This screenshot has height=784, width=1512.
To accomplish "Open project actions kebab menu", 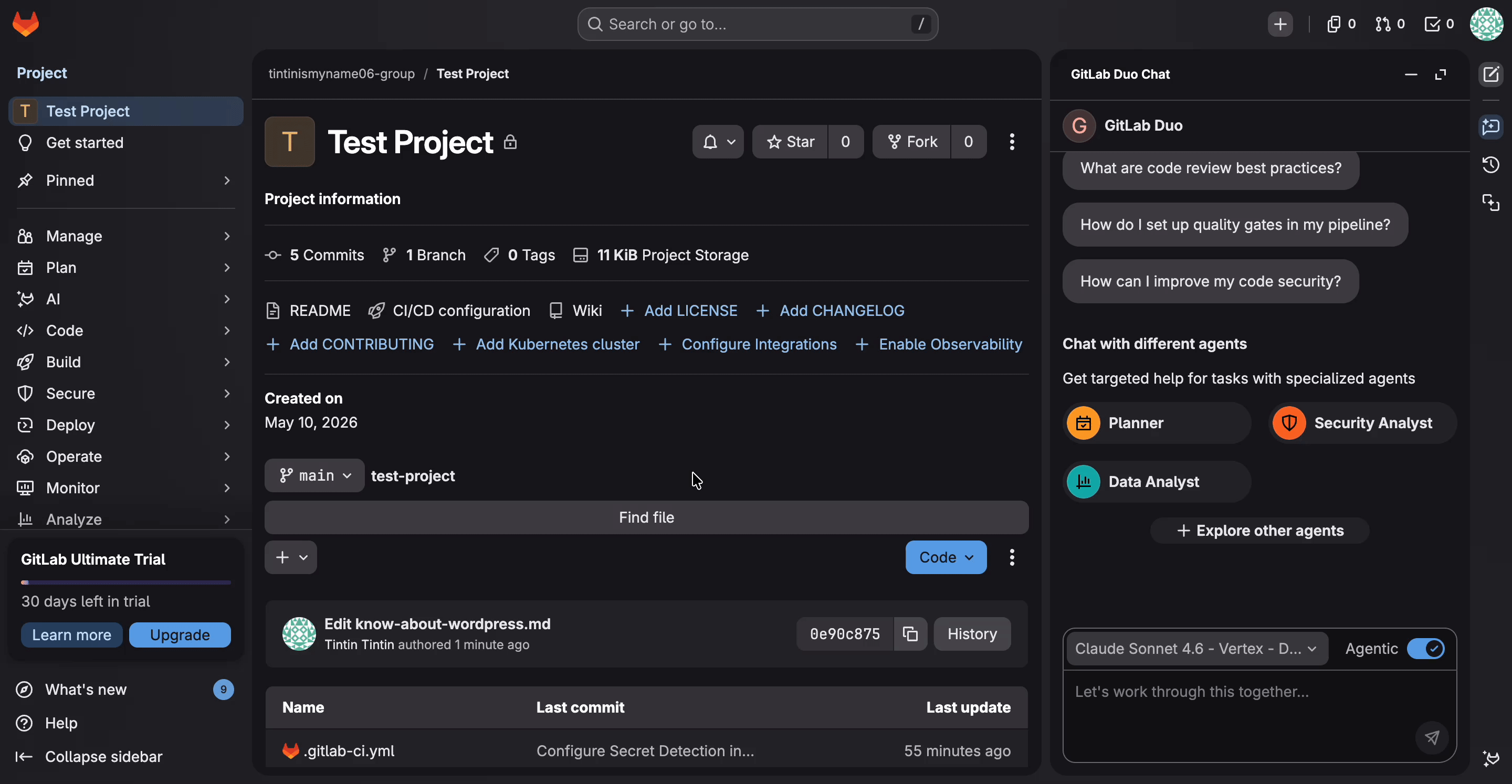I will [x=1012, y=142].
